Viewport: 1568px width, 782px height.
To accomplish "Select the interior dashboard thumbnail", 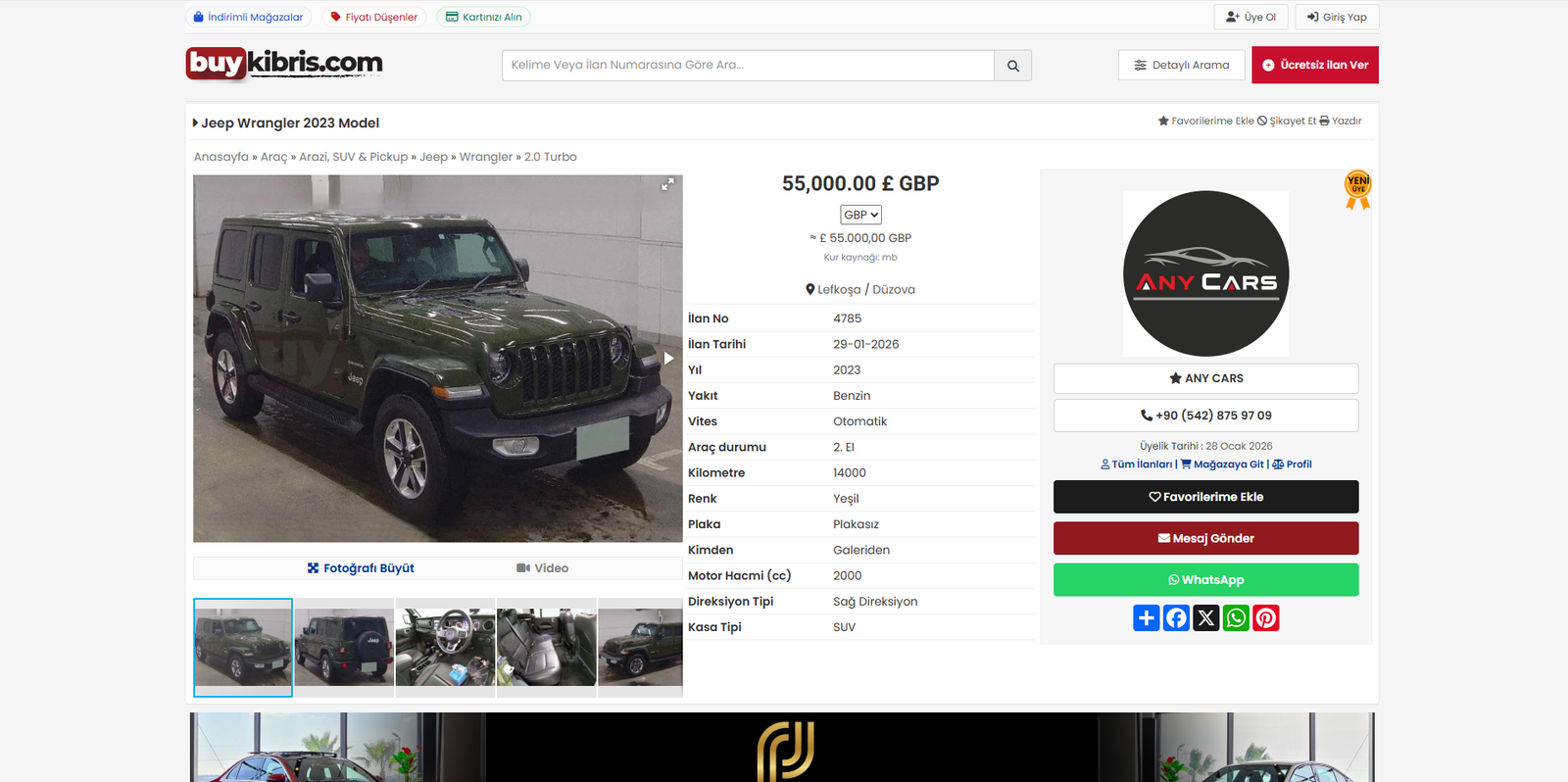I will 446,648.
